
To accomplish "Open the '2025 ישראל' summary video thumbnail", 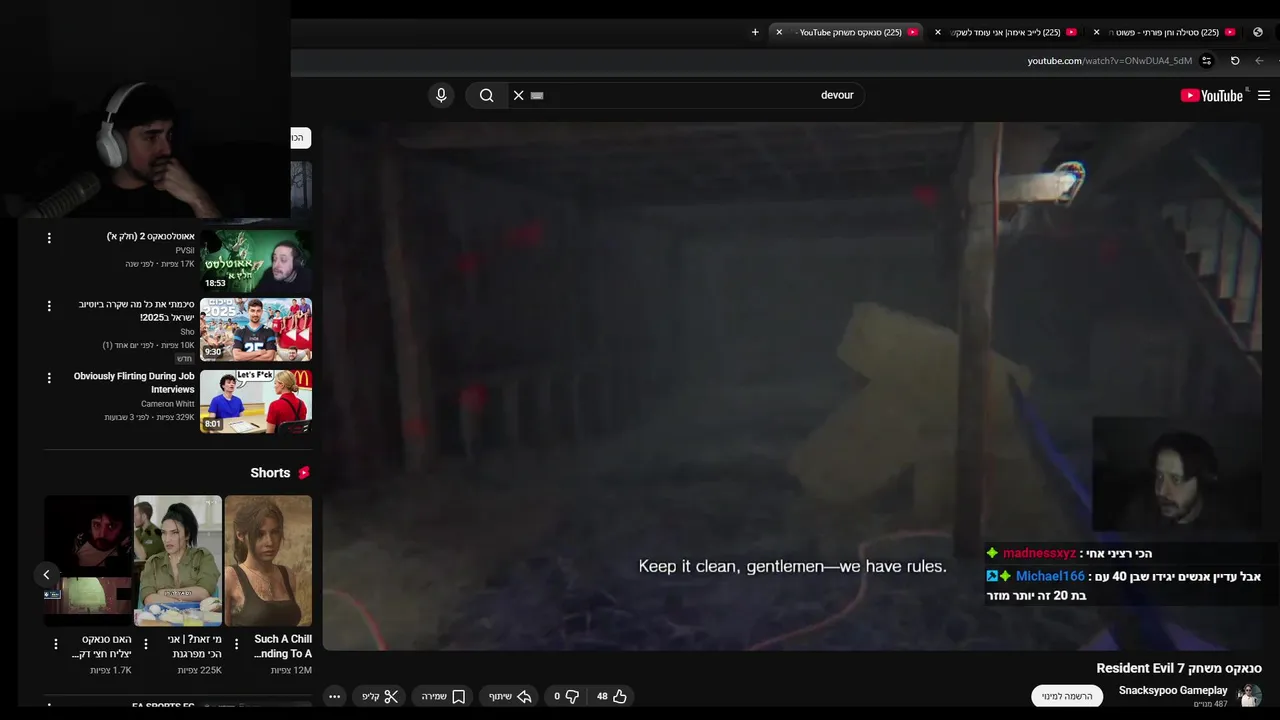I will [256, 329].
